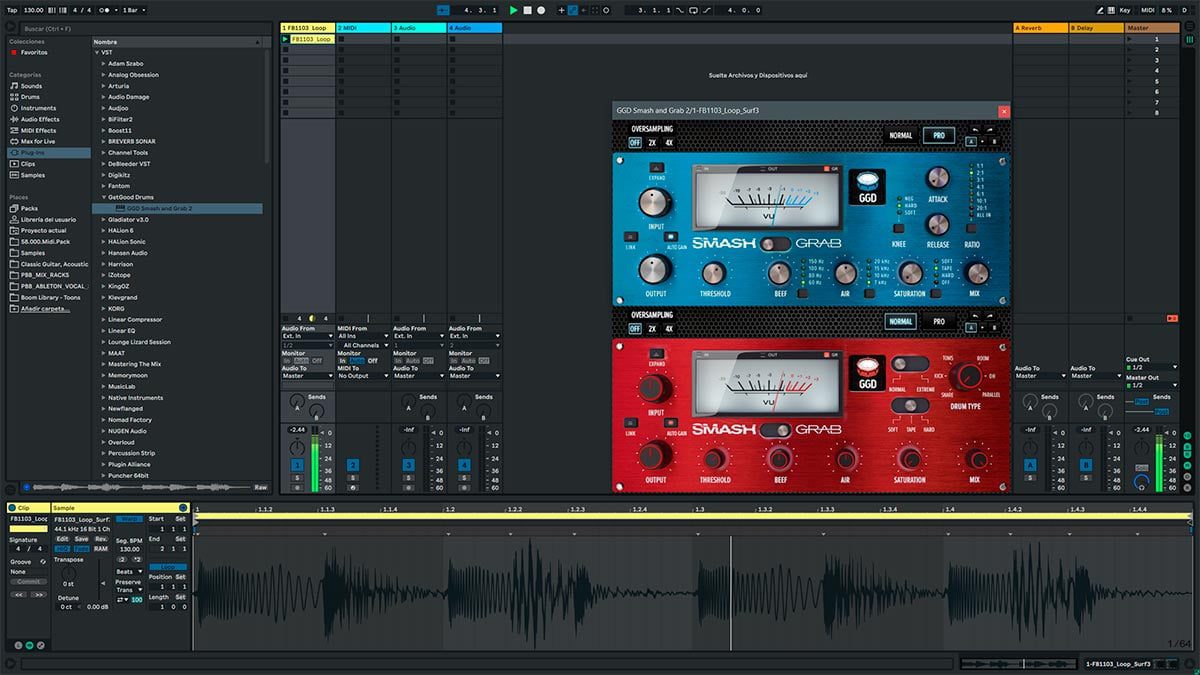Open track 2 MIDI From dropdown

click(x=363, y=336)
